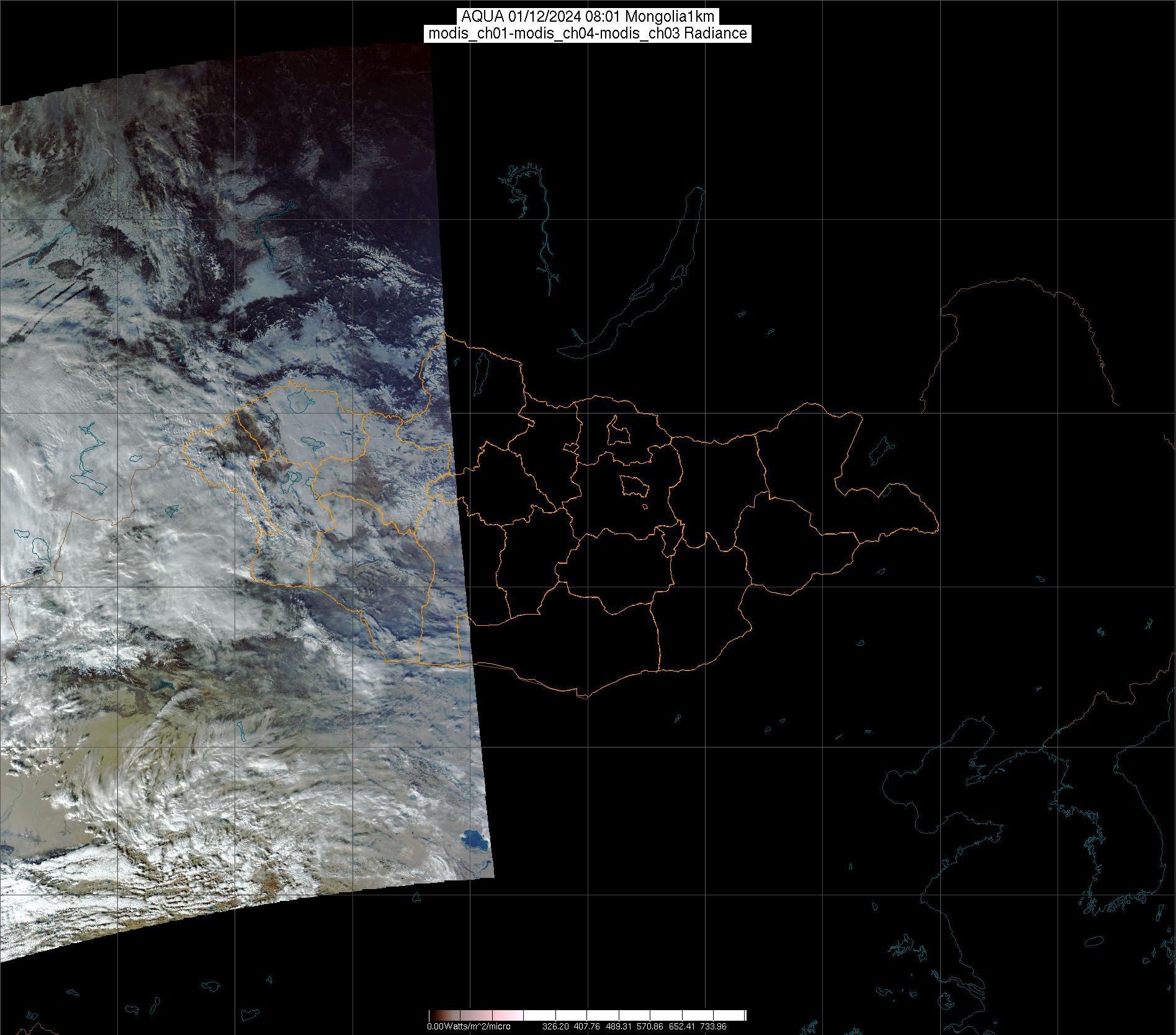Click the 733.96 colorbar tick label
This screenshot has width=1176, height=1035.
[712, 1026]
